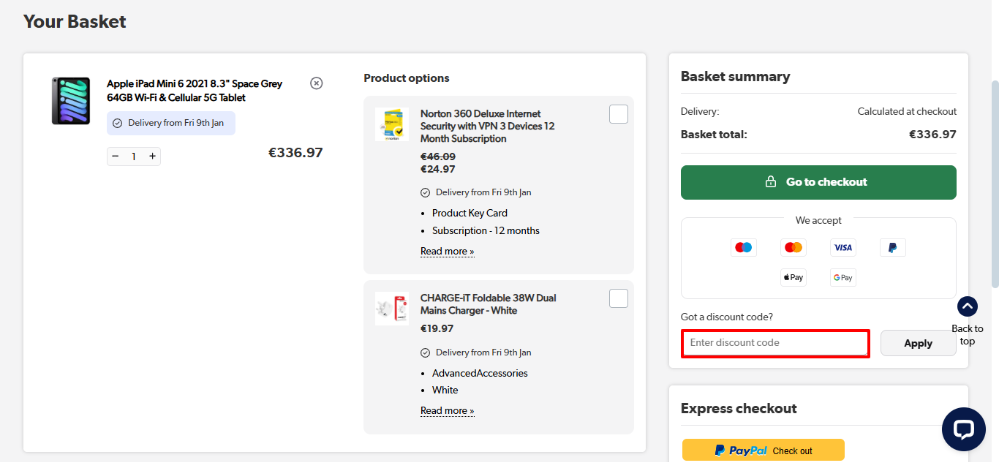999x462 pixels.
Task: Click the Express checkout heading
Action: coord(738,408)
